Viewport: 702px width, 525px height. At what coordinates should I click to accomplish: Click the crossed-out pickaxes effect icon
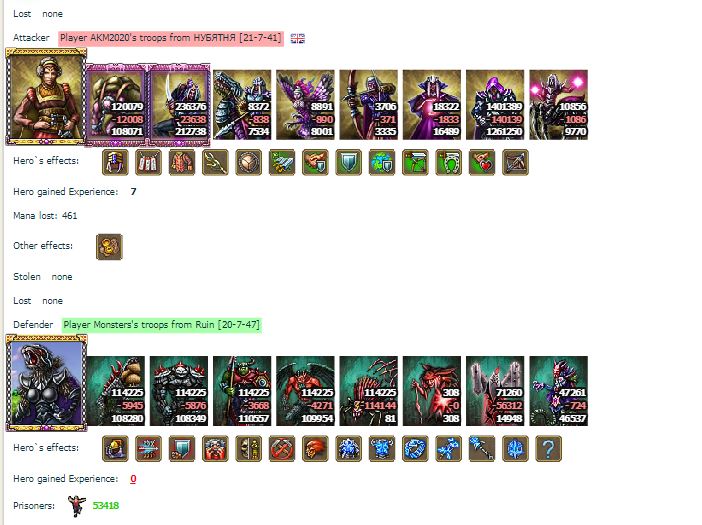tap(282, 448)
